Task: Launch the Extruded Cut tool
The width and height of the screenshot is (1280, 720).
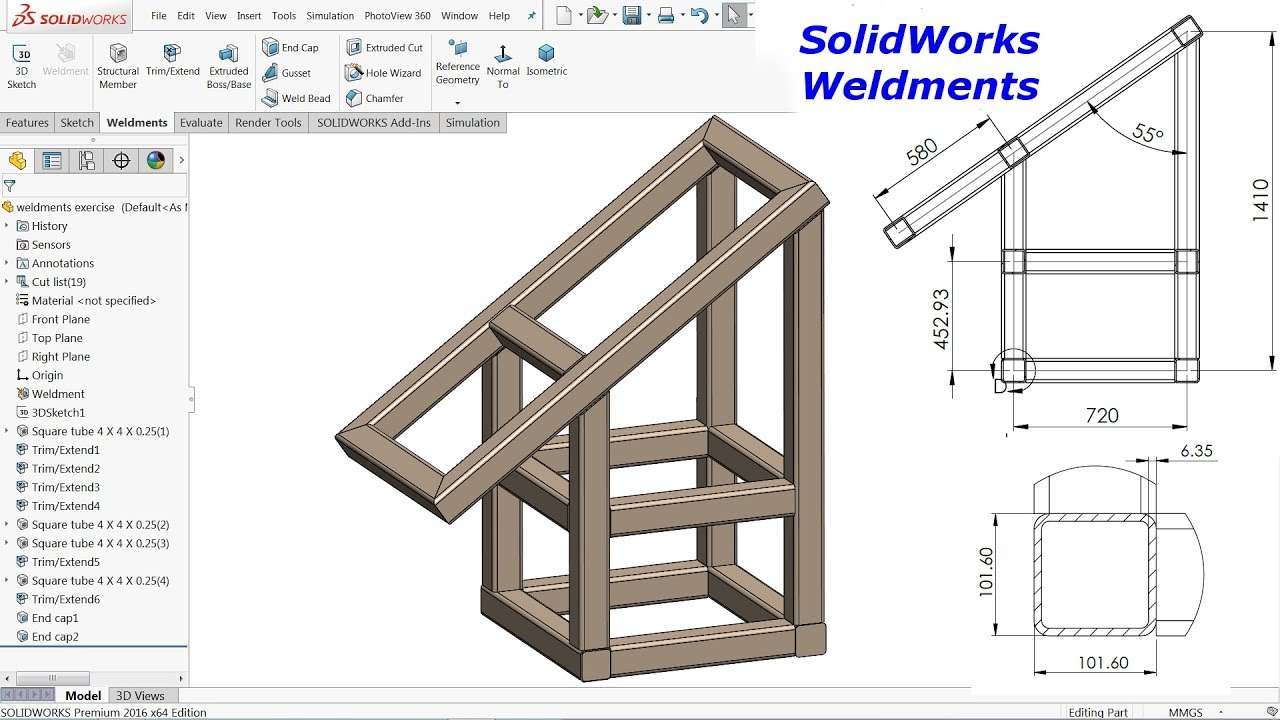Action: (x=384, y=47)
